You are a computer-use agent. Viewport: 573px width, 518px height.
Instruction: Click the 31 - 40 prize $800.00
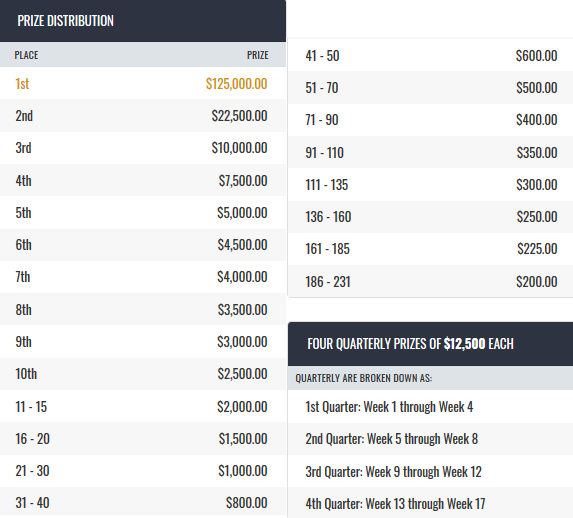point(247,503)
